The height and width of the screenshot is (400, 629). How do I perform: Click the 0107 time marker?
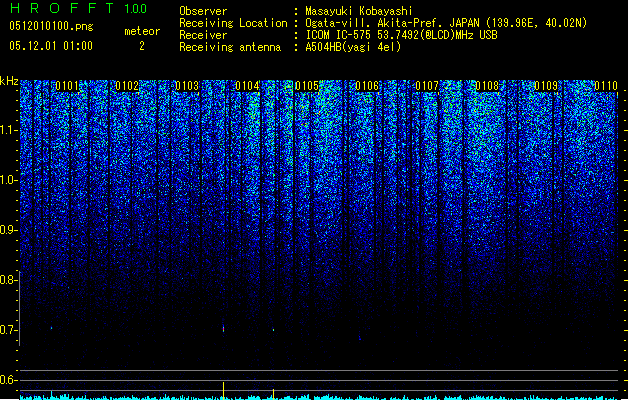427,86
